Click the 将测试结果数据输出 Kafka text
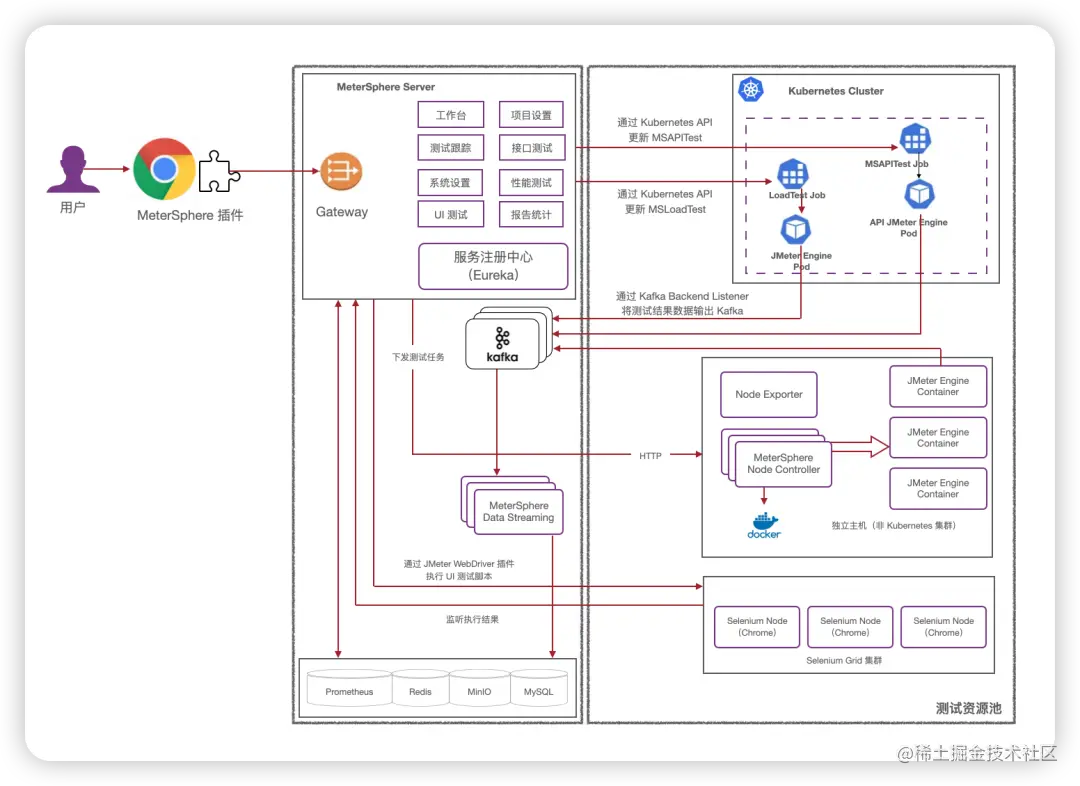Viewport: 1080px width, 786px height. 682,311
